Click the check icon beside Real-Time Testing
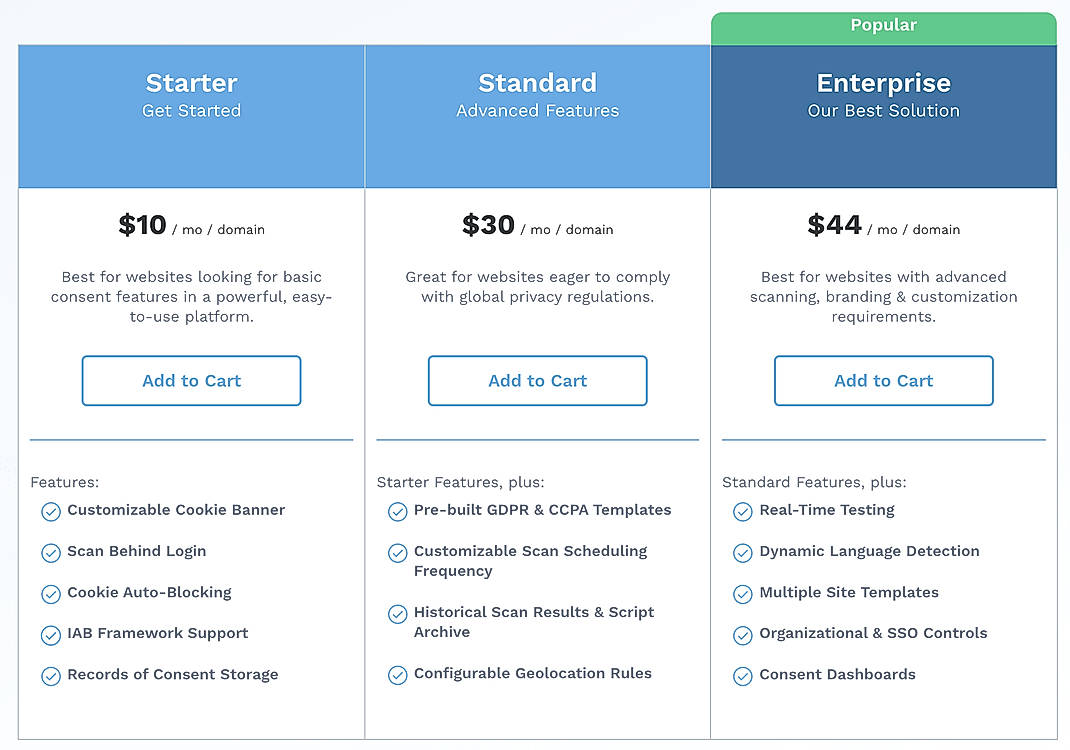 pyautogui.click(x=743, y=511)
